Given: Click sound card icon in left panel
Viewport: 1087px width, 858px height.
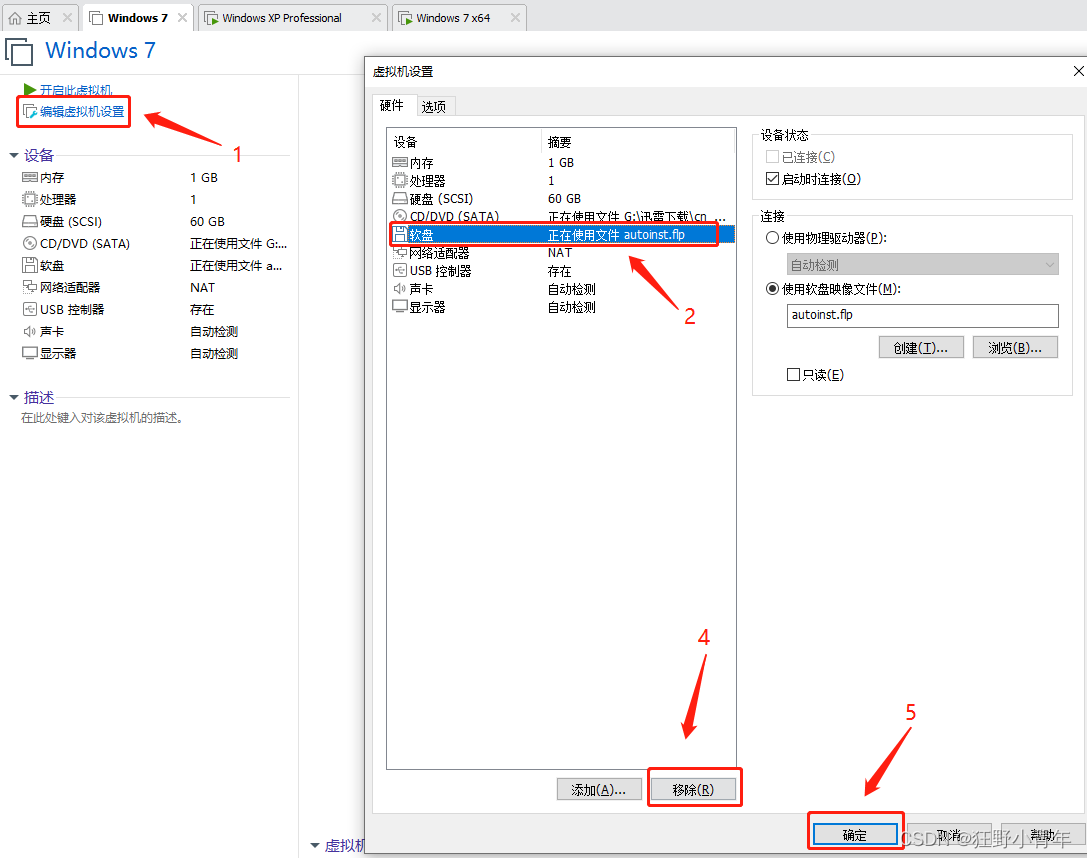Looking at the screenshot, I should (30, 331).
